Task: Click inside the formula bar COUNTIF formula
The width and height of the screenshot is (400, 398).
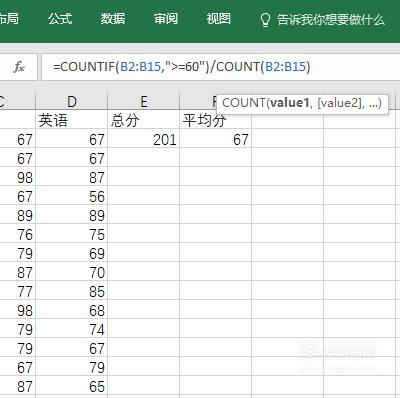Action: [182, 67]
